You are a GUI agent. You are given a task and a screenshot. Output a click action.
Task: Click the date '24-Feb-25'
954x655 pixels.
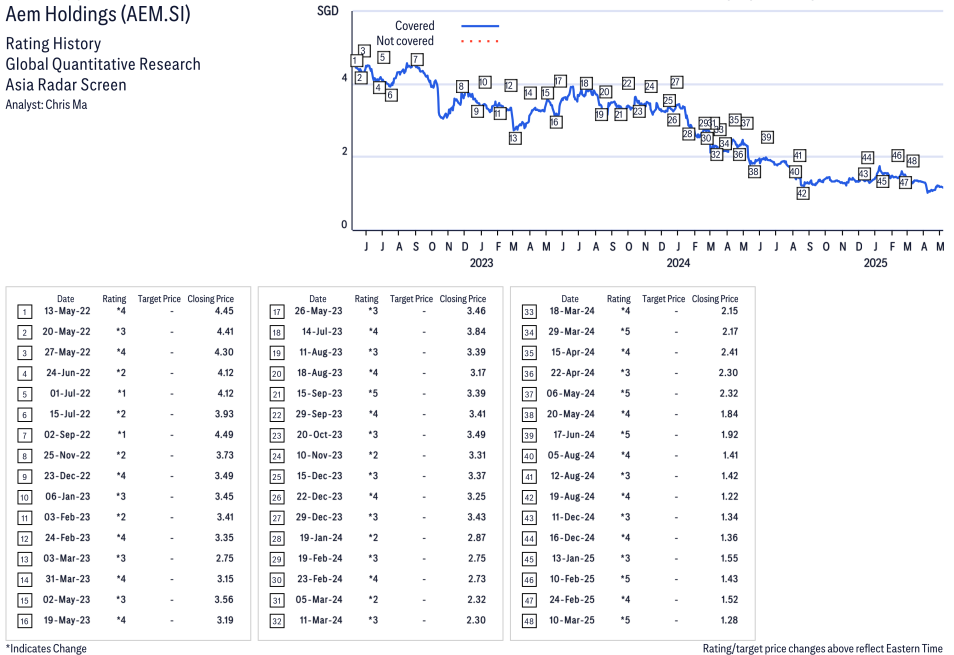[x=572, y=600]
